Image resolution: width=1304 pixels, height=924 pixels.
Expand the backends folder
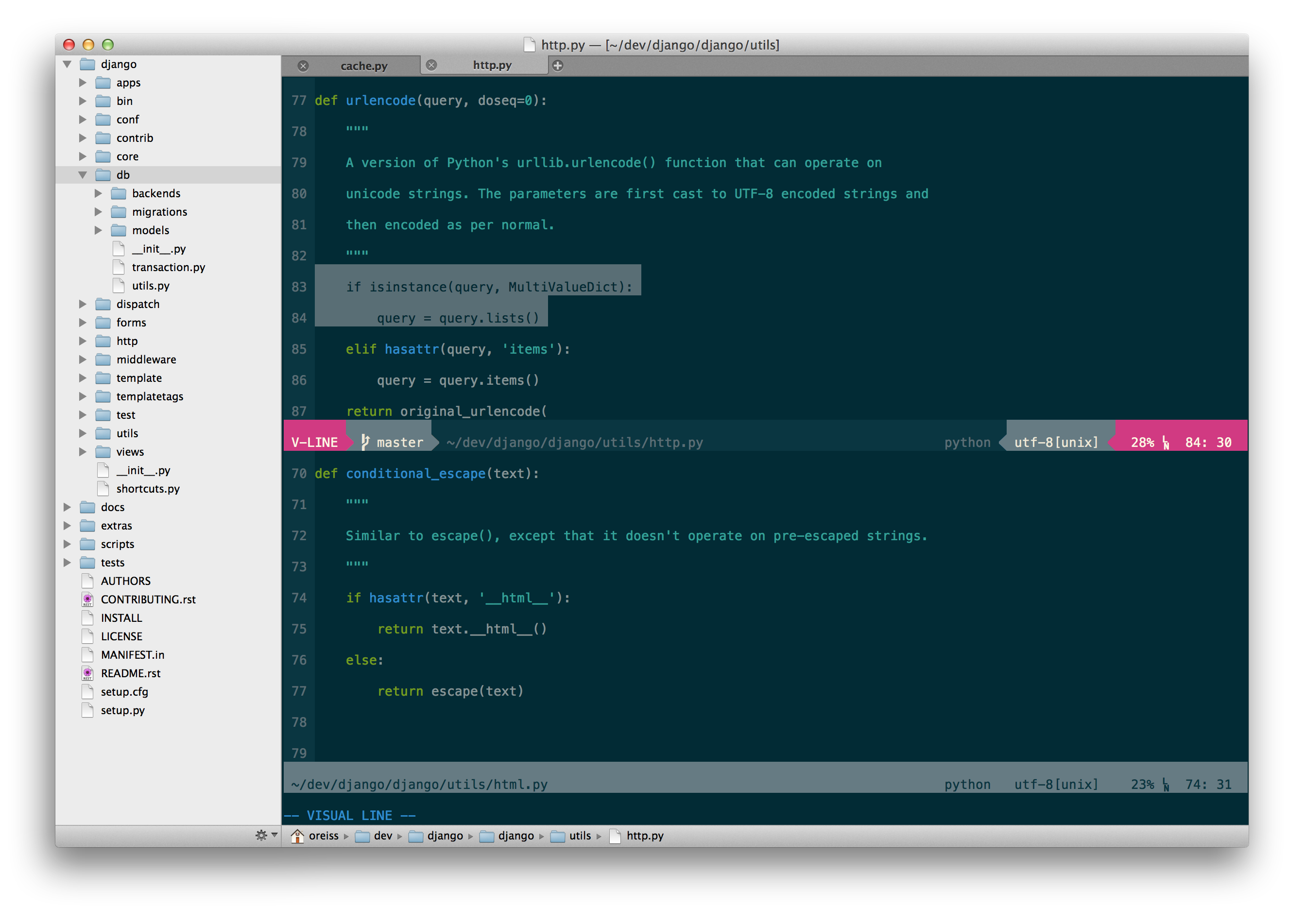99,193
